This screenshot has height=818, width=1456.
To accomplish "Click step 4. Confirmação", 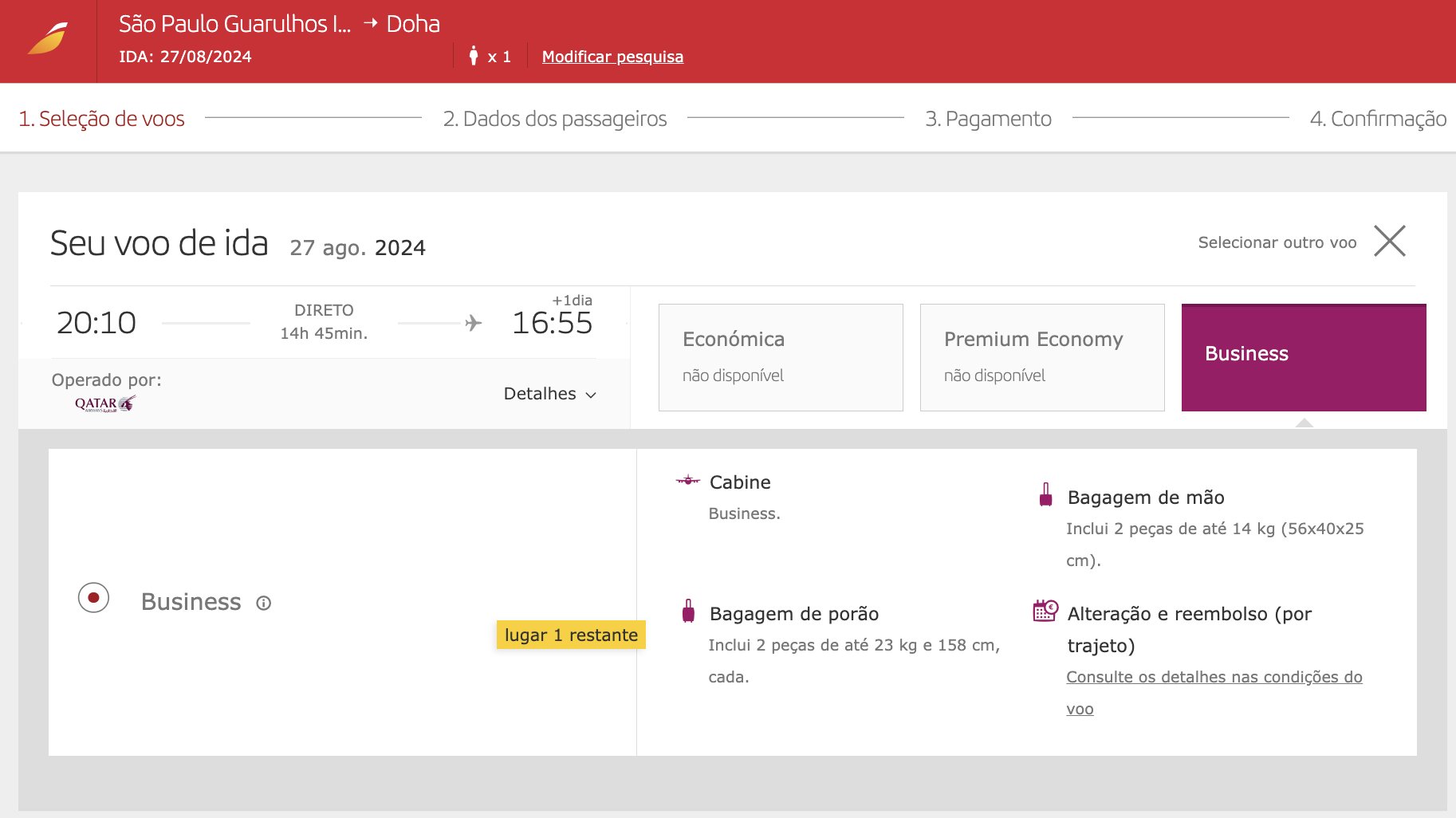I will point(1378,119).
